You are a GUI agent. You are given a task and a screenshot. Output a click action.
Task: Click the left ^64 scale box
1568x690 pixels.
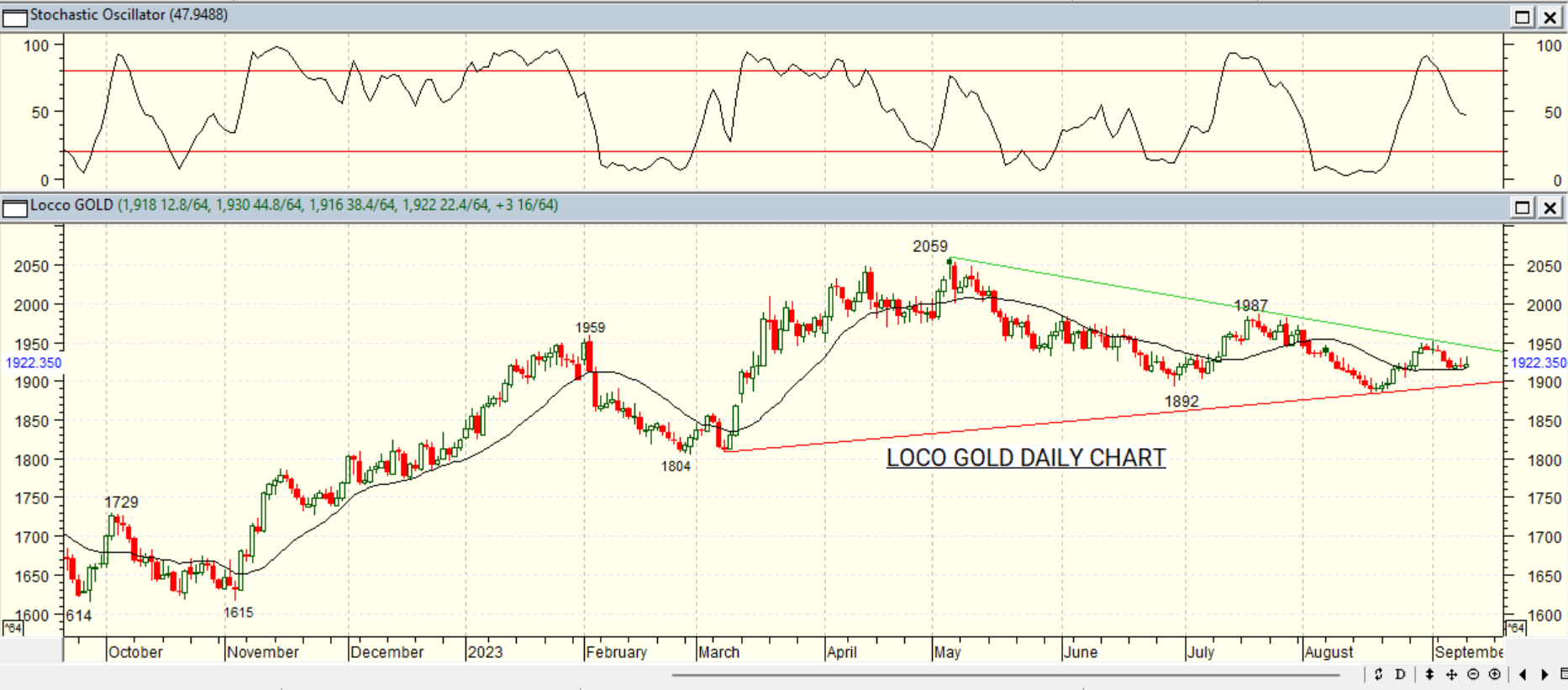pyautogui.click(x=13, y=628)
